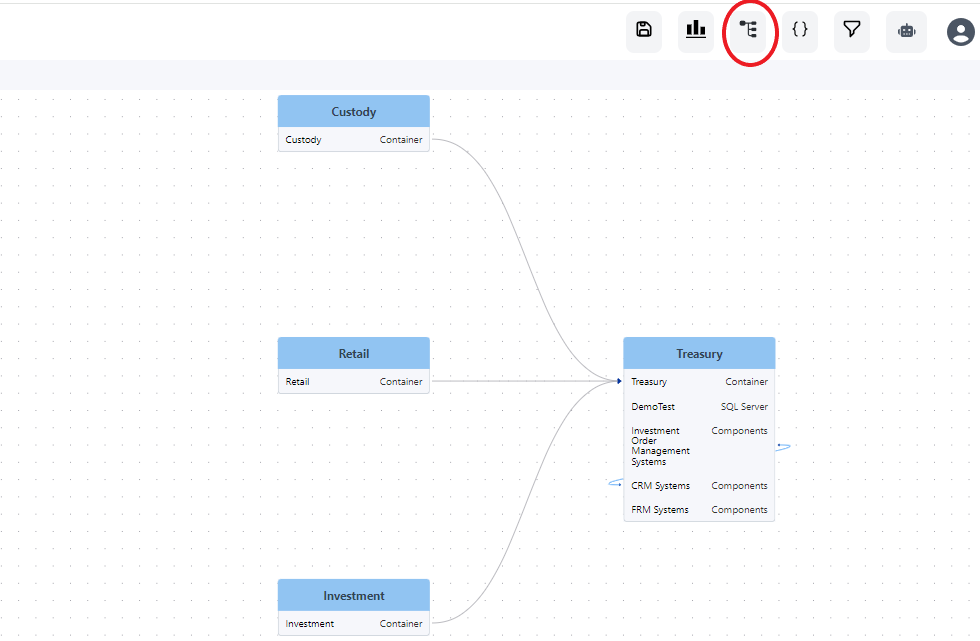This screenshot has width=980, height=641.
Task: Open the bar chart statistics icon
Action: (x=695, y=31)
